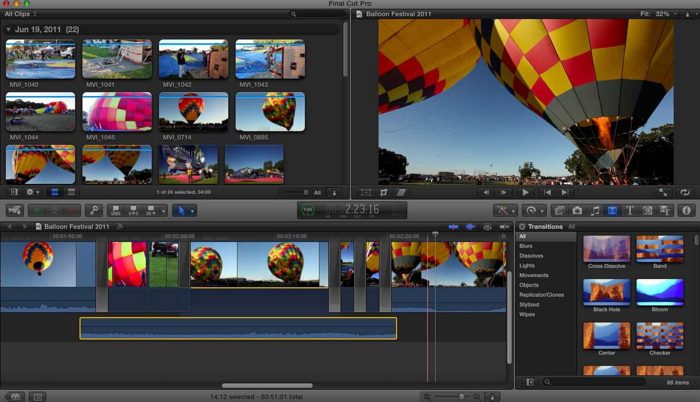The image size is (700, 402).
Task: Open the Transitions browser icon in toolbar
Action: (612, 210)
